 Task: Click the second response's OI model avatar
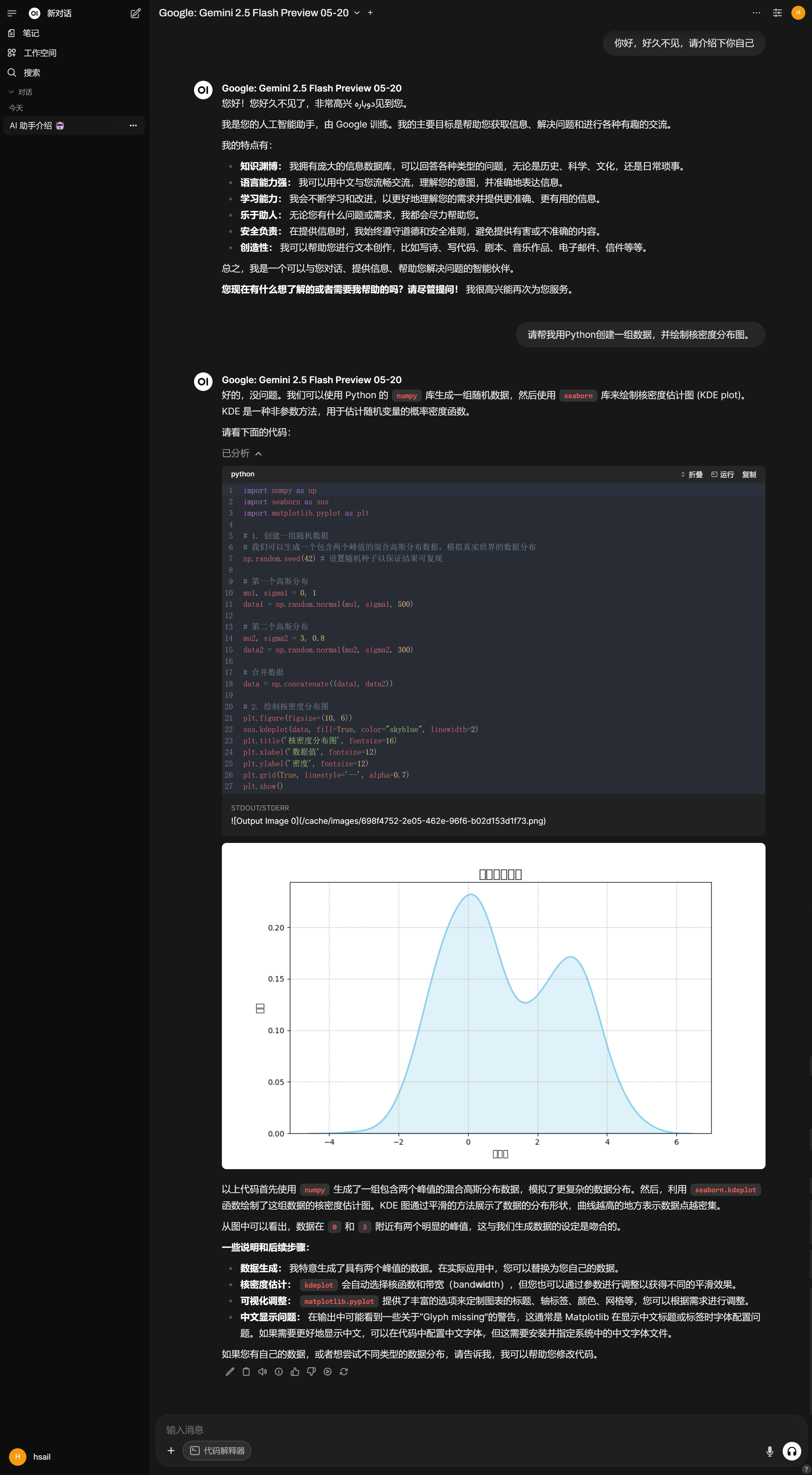tap(203, 381)
